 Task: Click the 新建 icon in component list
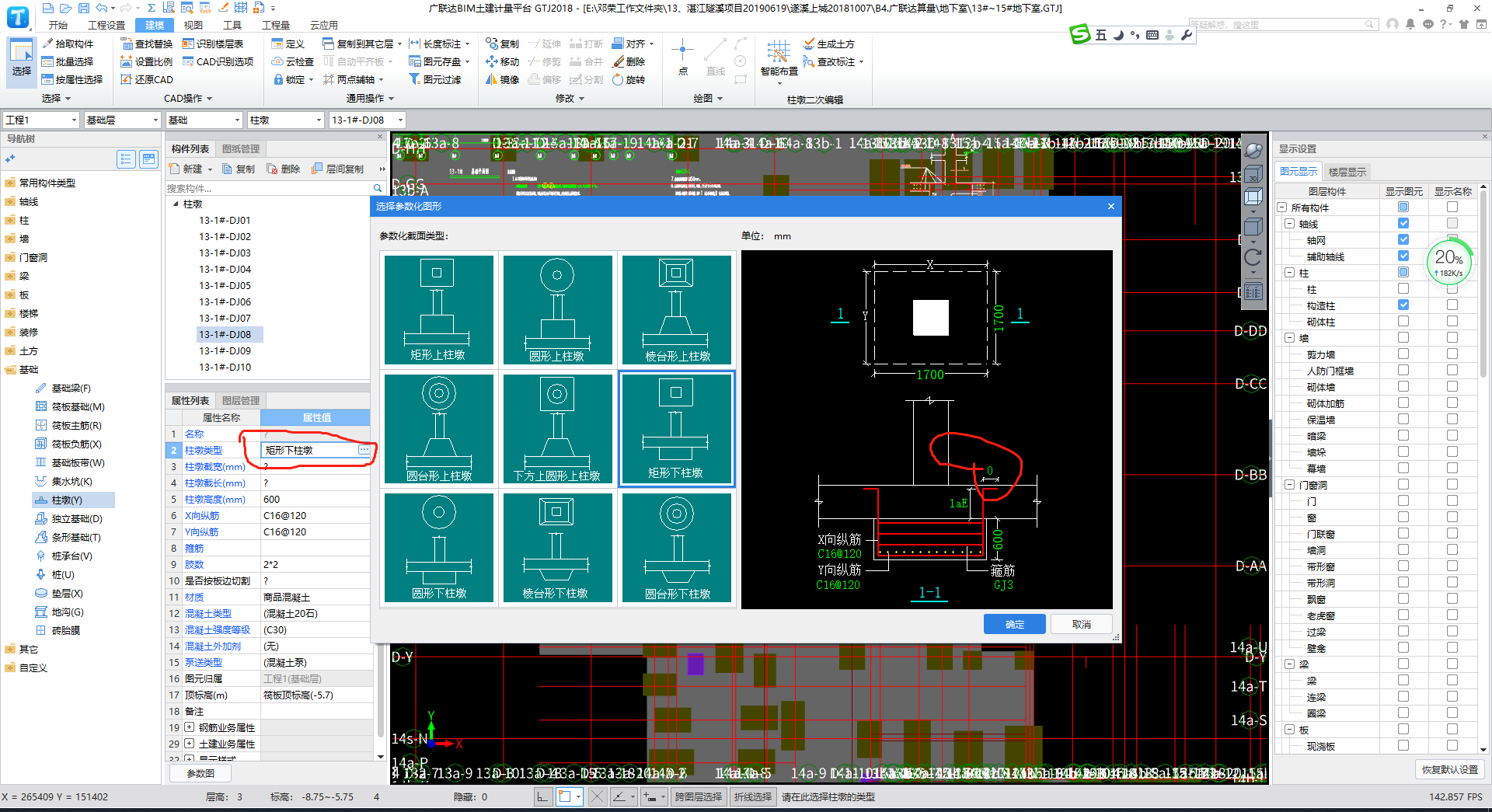[175, 169]
